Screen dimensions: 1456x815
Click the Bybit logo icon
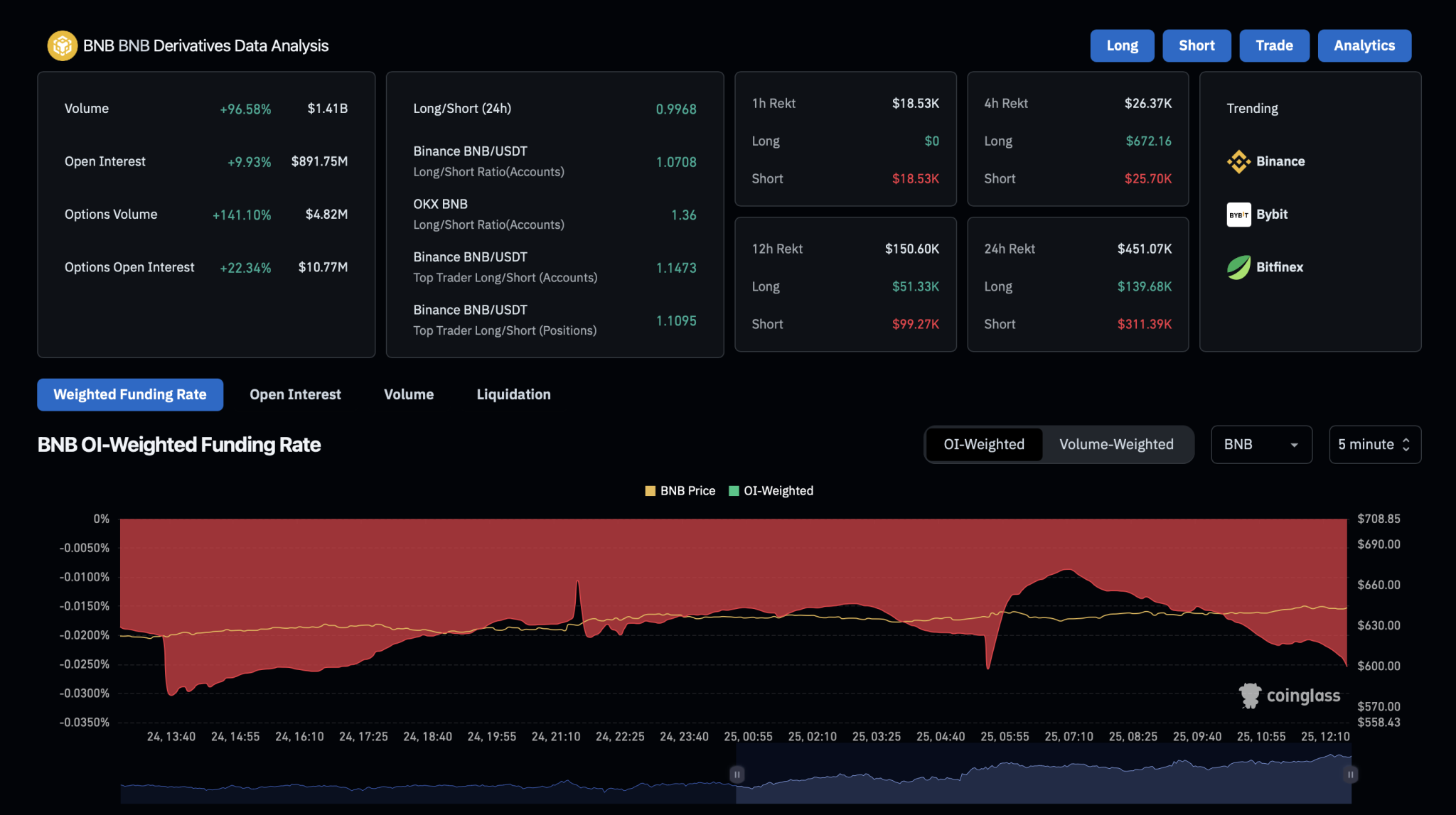(x=1238, y=215)
